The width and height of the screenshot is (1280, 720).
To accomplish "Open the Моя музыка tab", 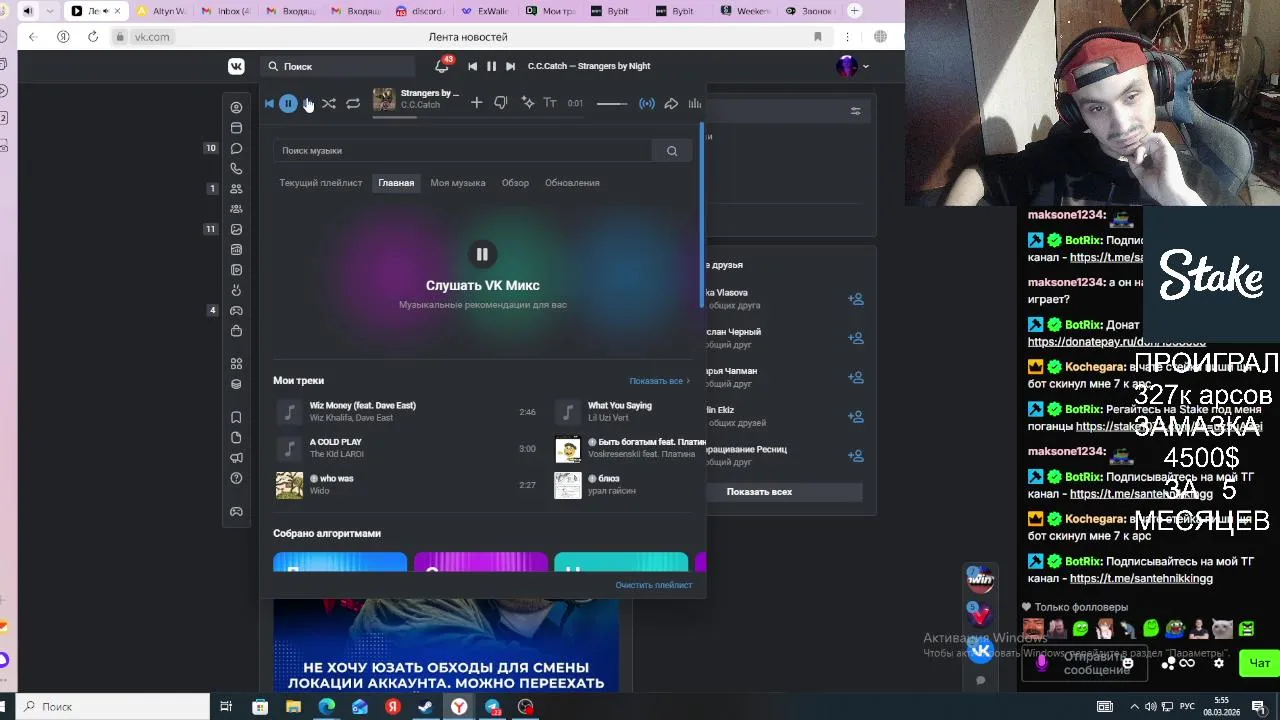I will tap(458, 183).
